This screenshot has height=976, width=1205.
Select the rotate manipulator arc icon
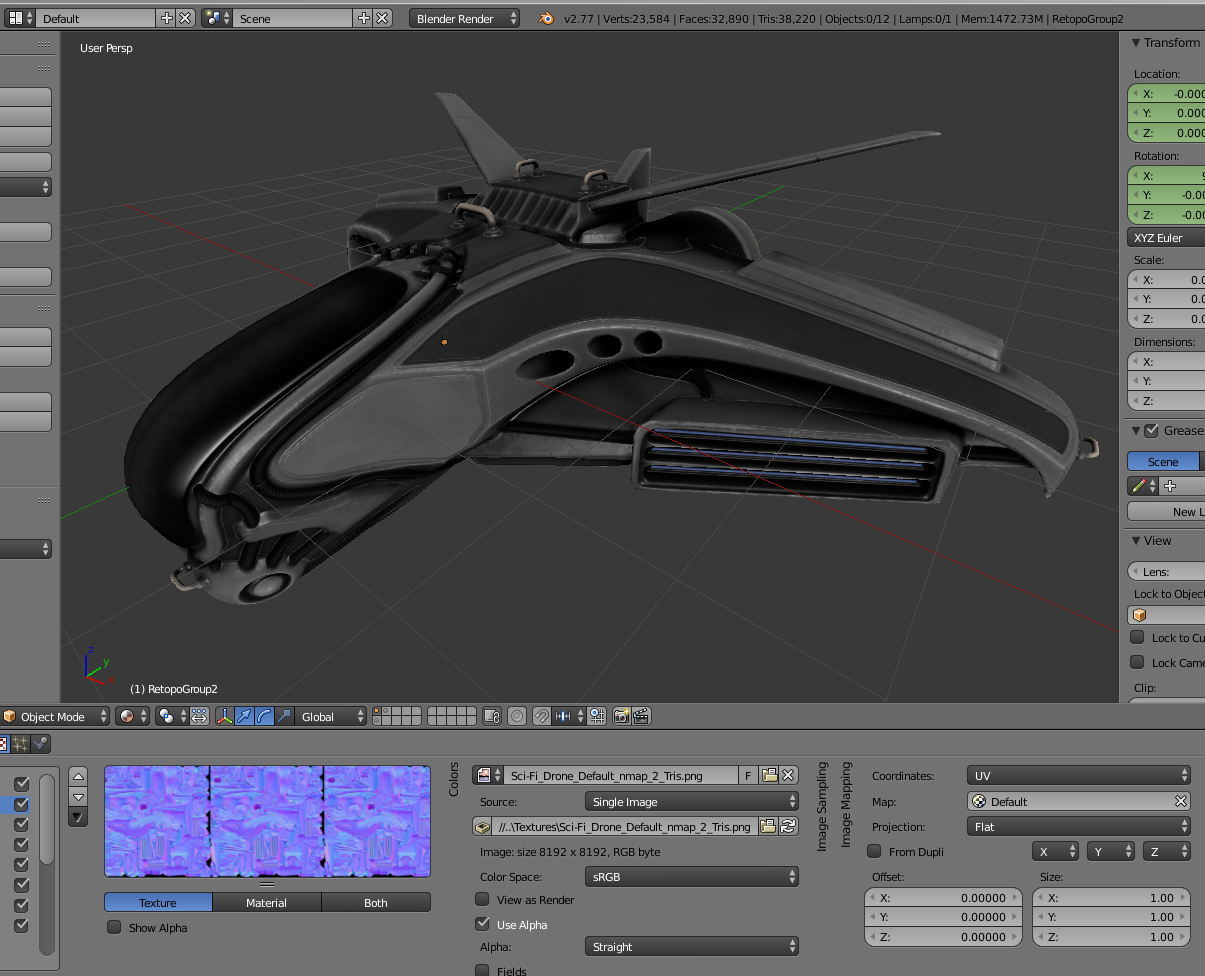265,716
